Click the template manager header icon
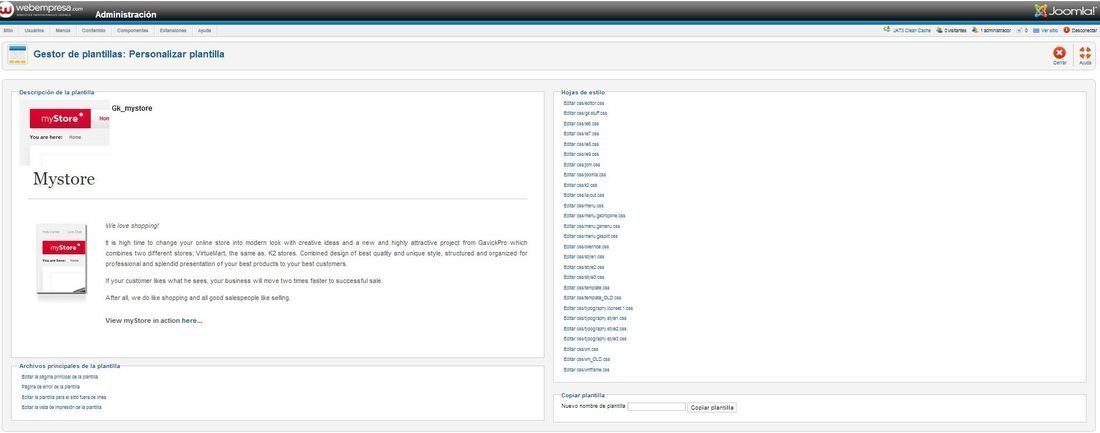 tap(18, 55)
